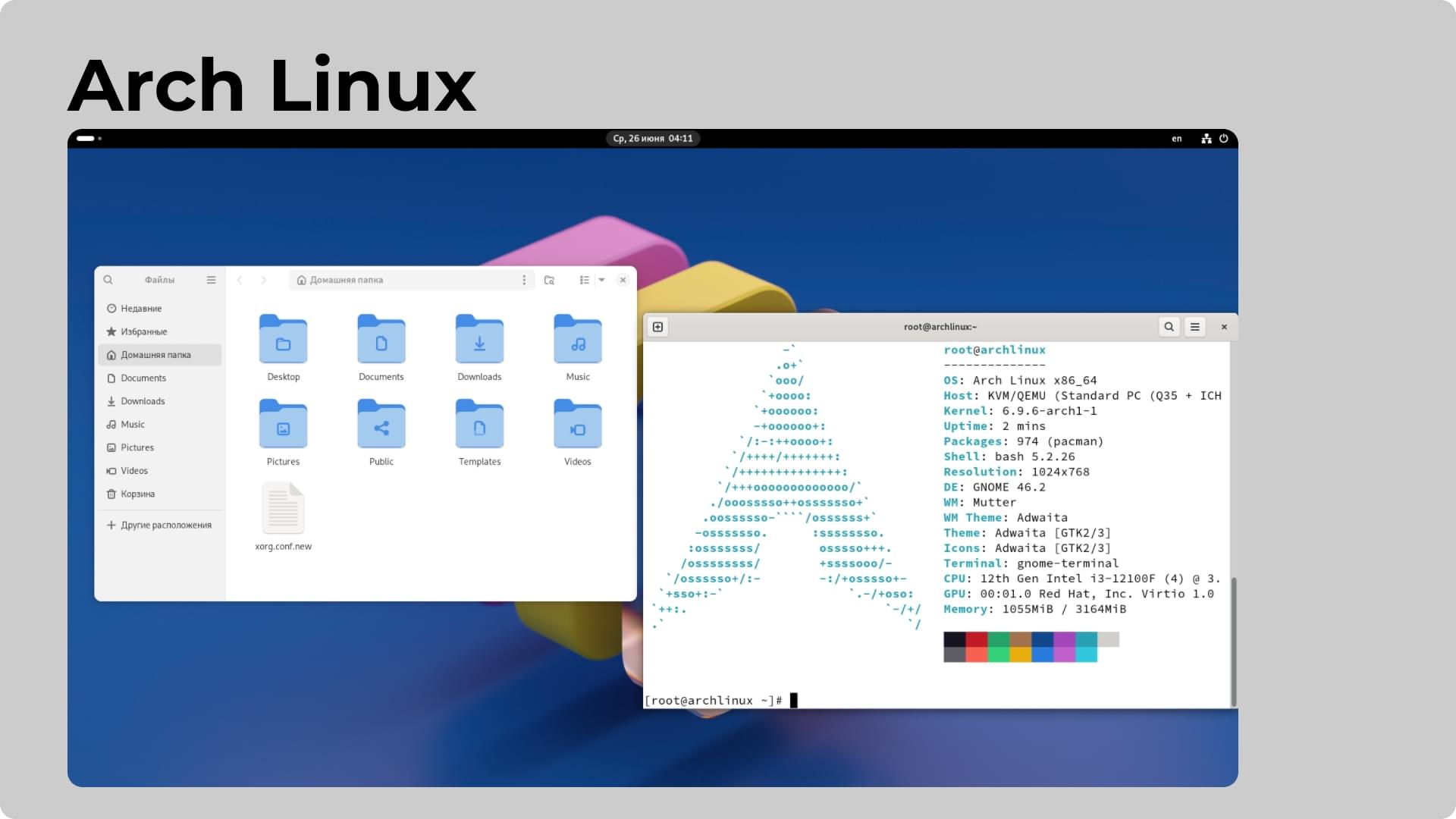Screen dimensions: 1456x819
Task: Go back in Files navigation
Action: tap(240, 280)
